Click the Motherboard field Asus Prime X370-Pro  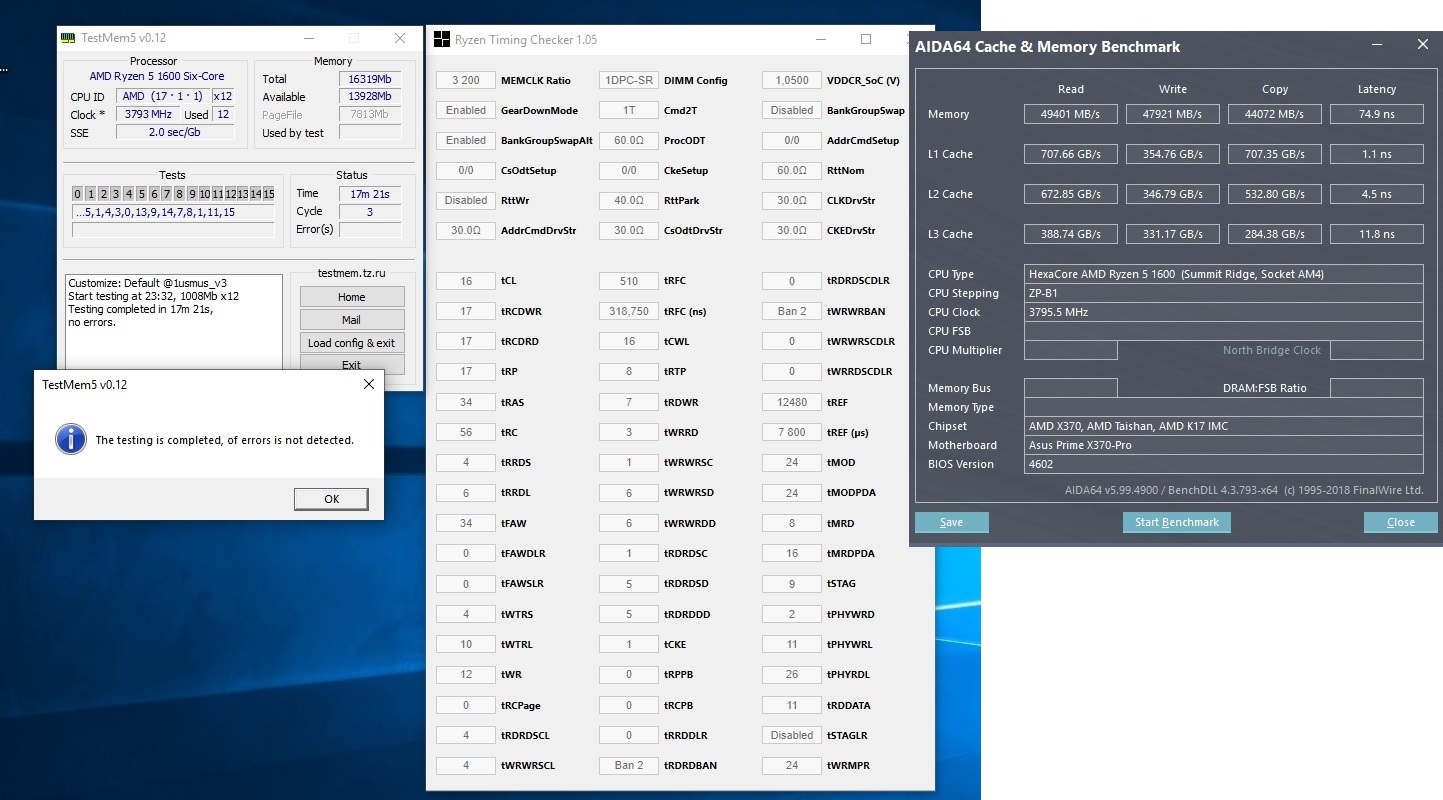tap(1224, 445)
